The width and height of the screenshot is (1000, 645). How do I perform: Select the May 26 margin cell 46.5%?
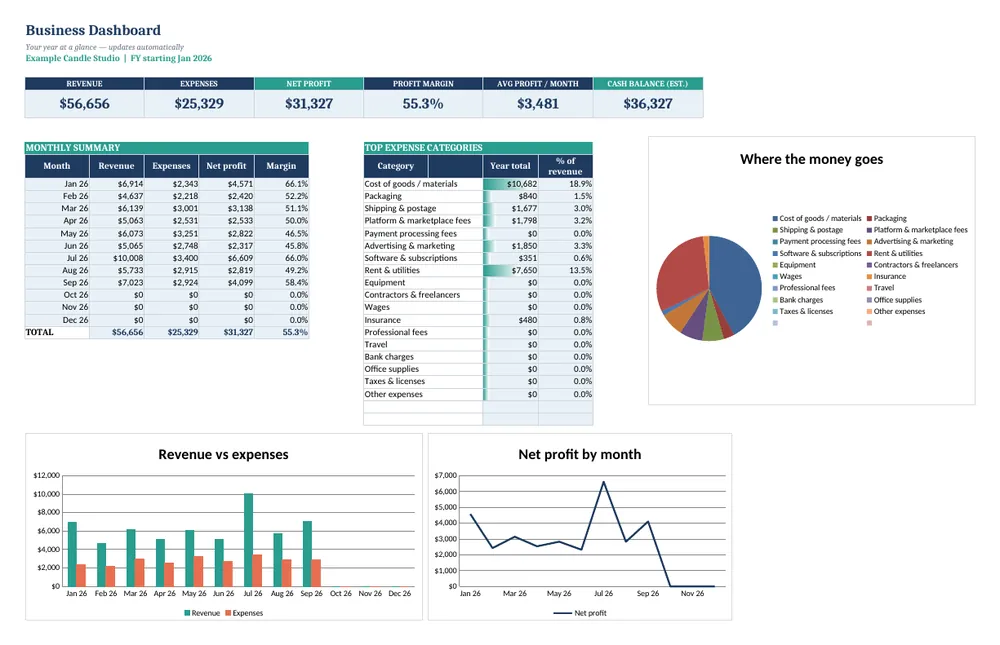[x=281, y=234]
